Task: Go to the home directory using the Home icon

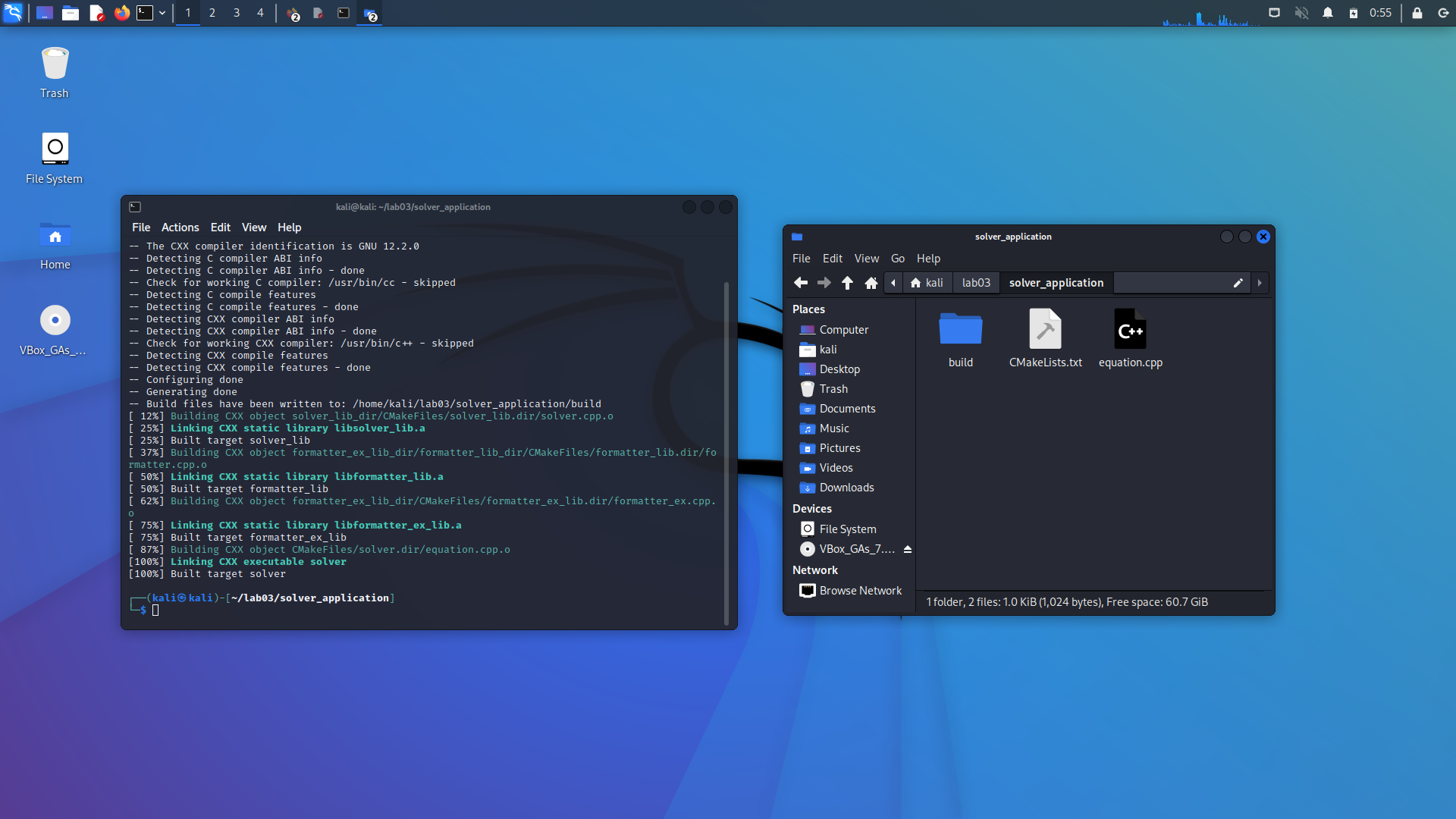Action: (x=871, y=282)
